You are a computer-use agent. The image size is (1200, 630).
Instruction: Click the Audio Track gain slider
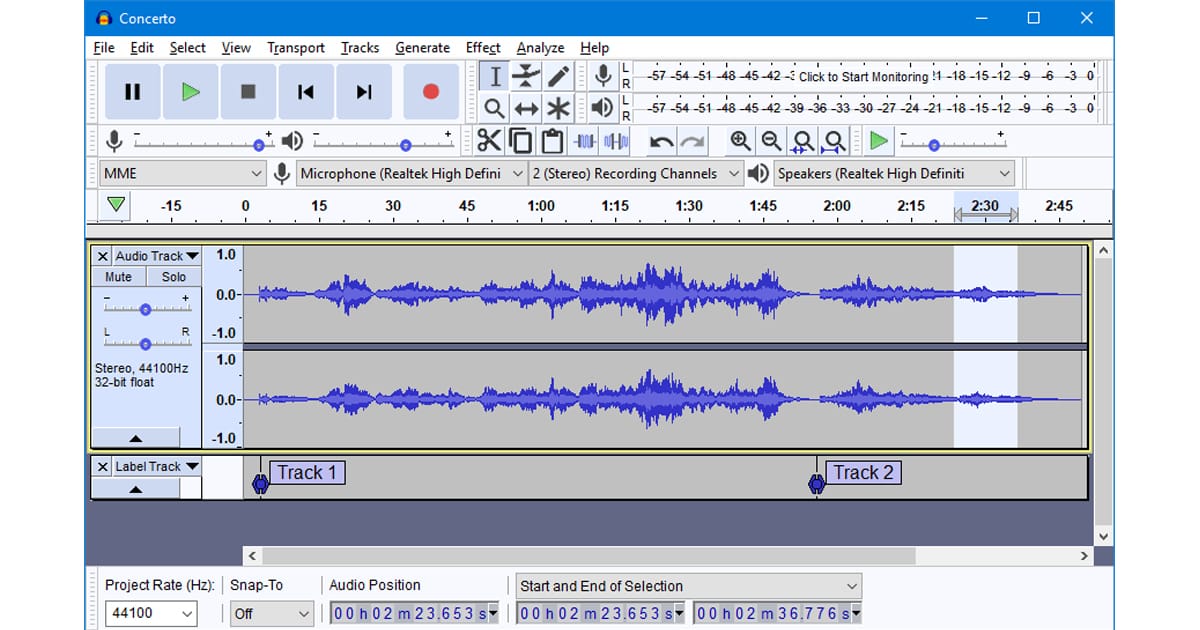click(145, 309)
